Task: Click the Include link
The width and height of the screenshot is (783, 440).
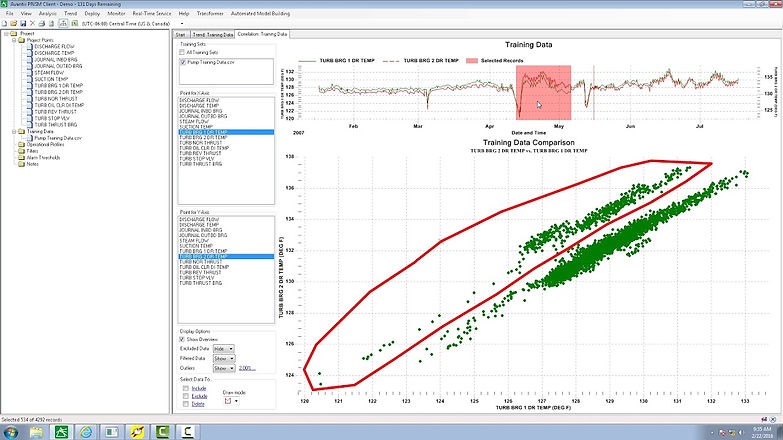Action: (x=199, y=388)
